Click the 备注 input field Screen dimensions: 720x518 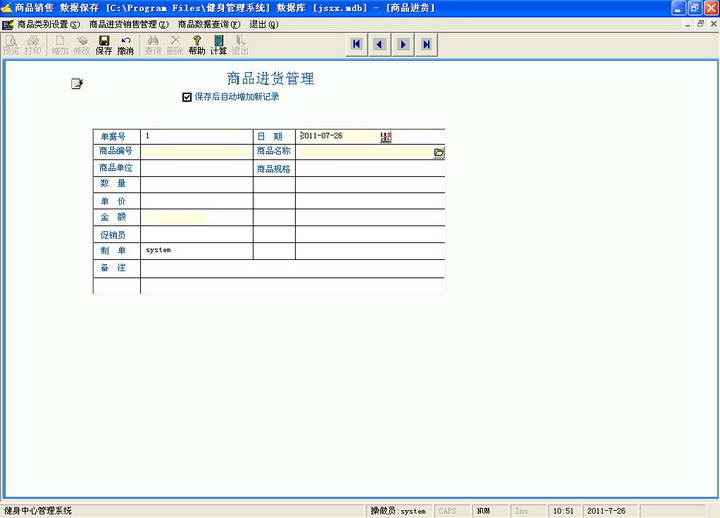click(x=293, y=268)
